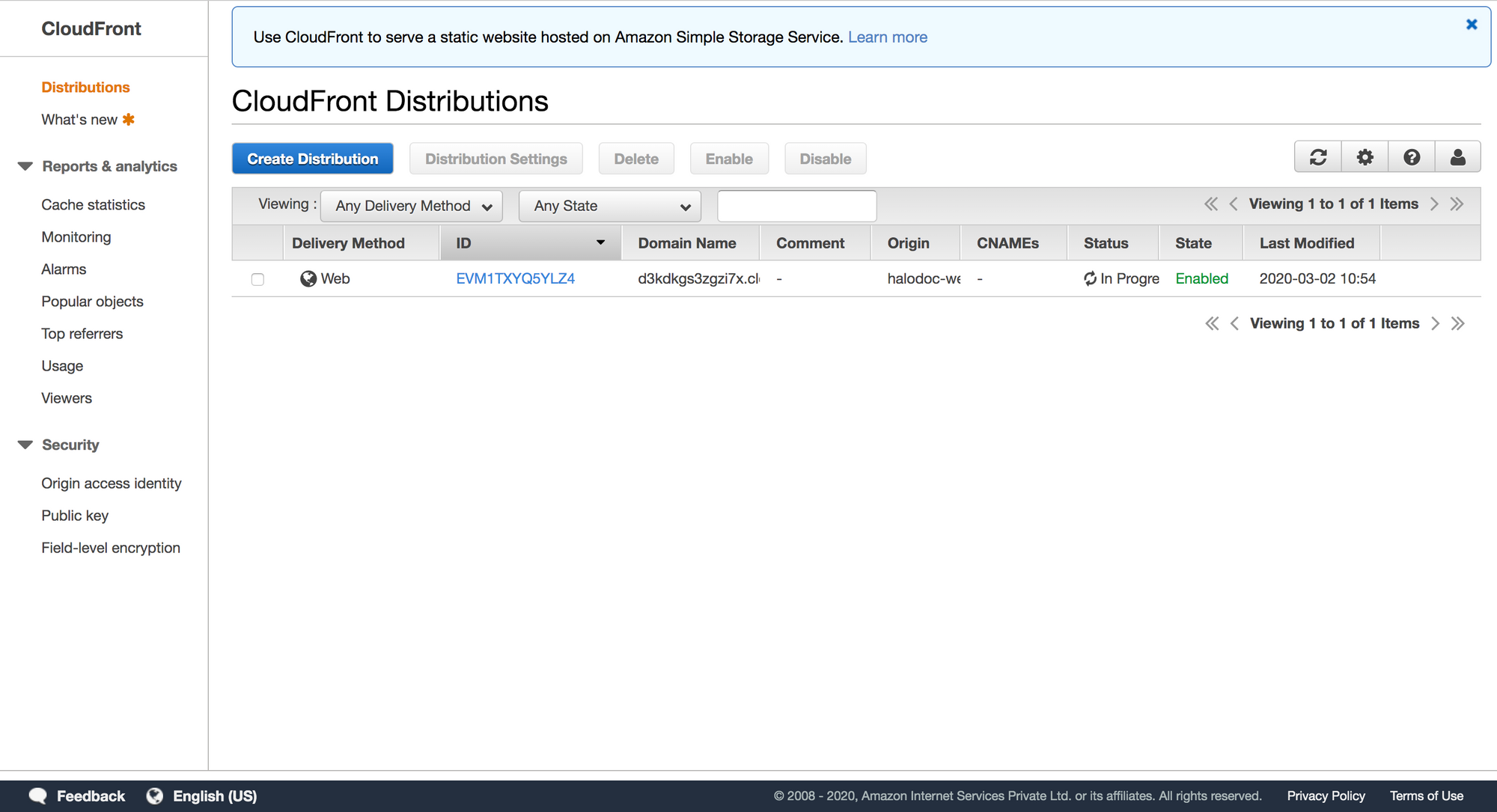Viewport: 1497px width, 812px height.
Task: Click the Feedback speech bubble icon
Action: 38,796
